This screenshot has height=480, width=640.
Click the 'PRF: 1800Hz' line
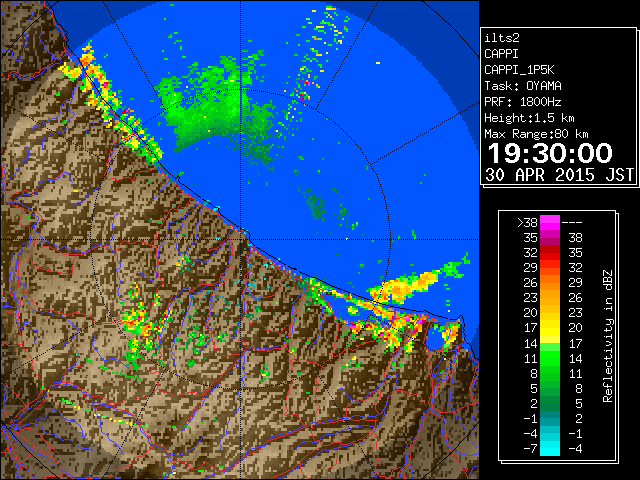(523, 102)
